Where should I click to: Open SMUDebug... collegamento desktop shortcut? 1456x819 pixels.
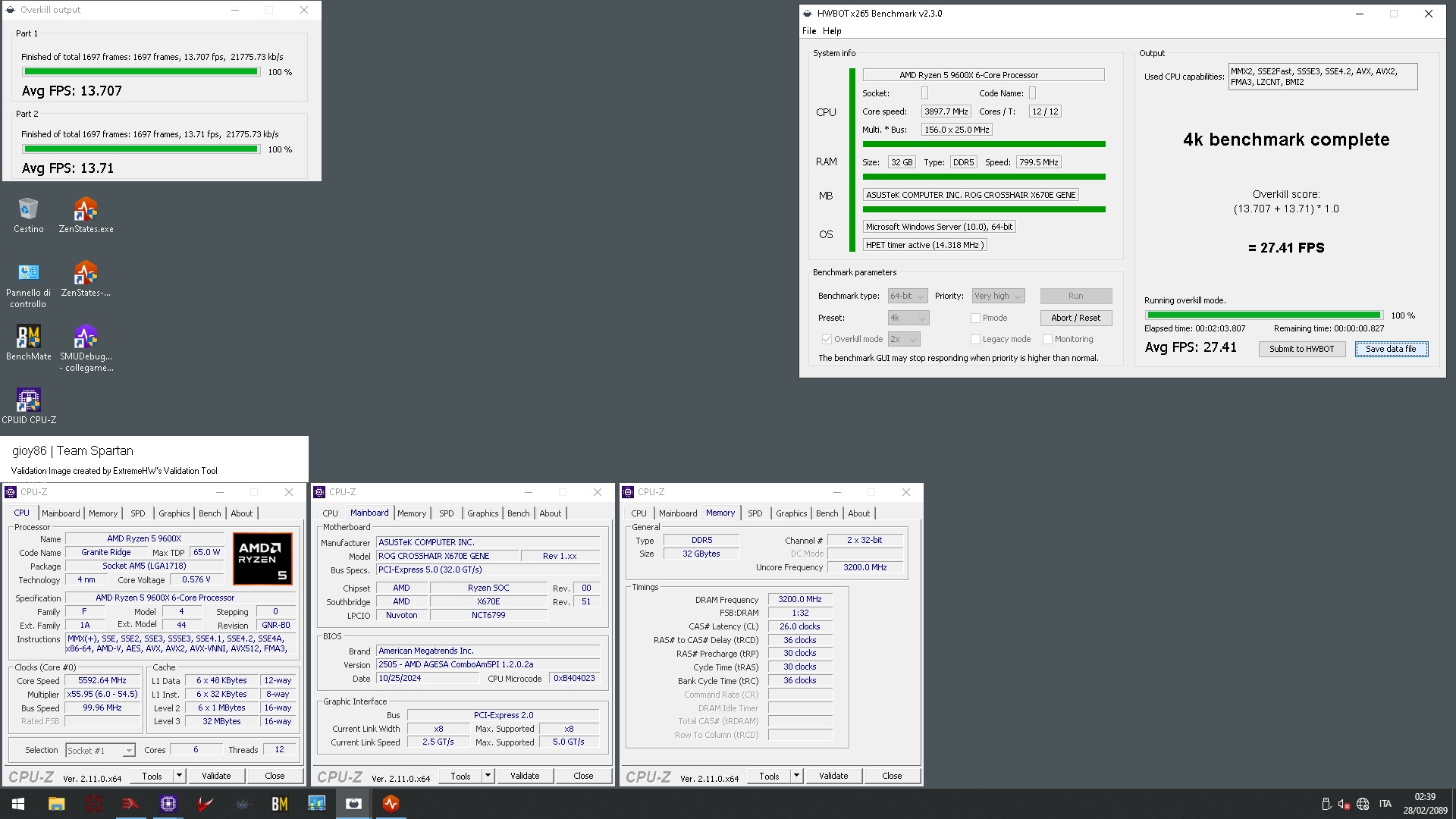tap(86, 349)
